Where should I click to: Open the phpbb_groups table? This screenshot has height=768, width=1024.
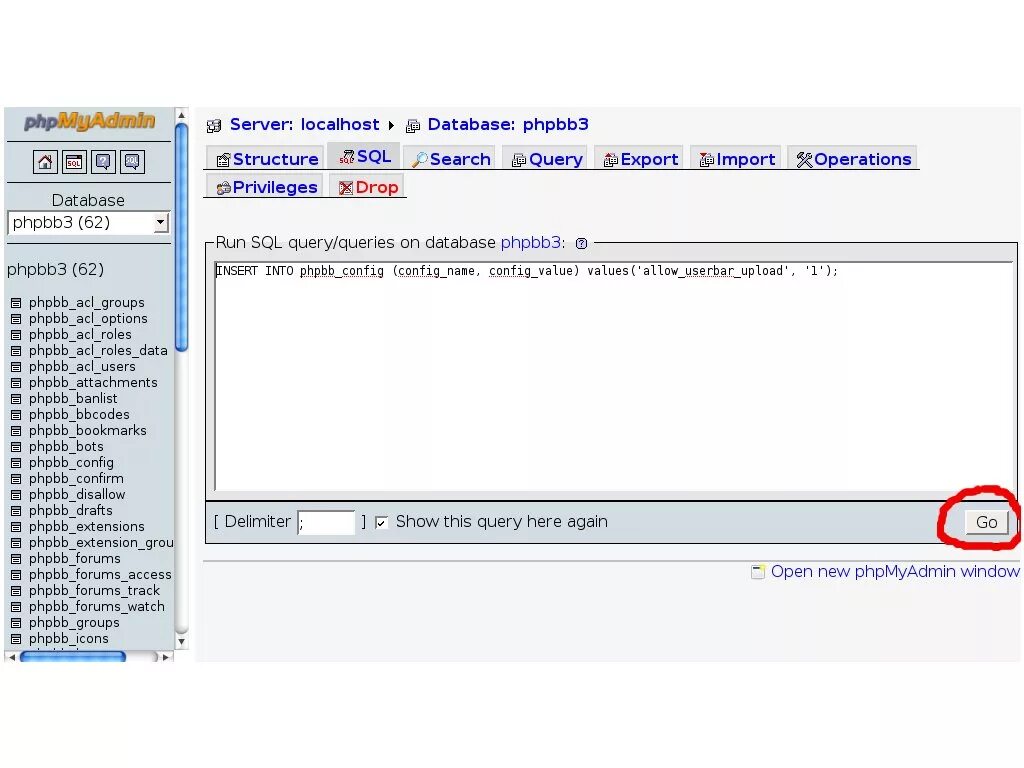coord(74,623)
